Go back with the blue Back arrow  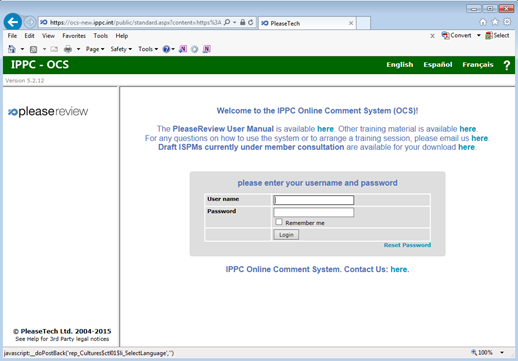point(13,22)
